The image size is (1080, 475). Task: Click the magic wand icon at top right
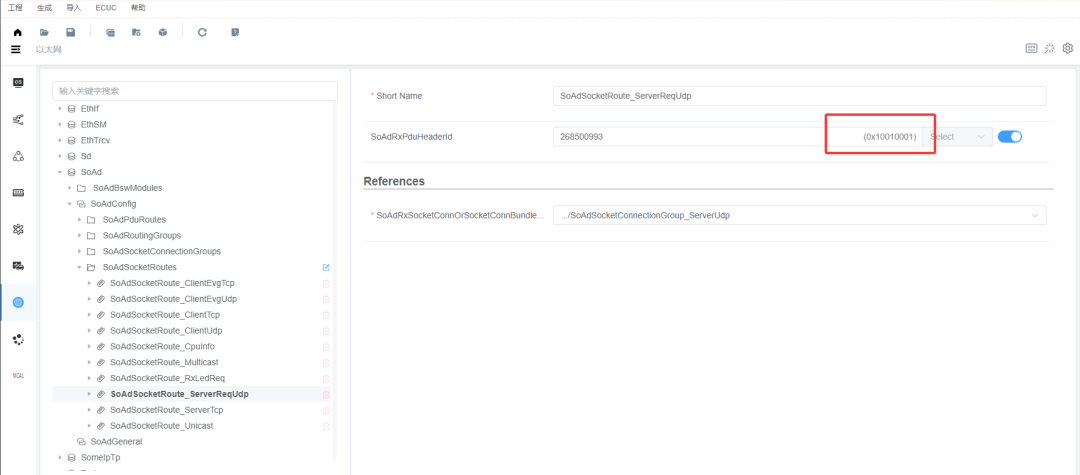pos(1050,48)
